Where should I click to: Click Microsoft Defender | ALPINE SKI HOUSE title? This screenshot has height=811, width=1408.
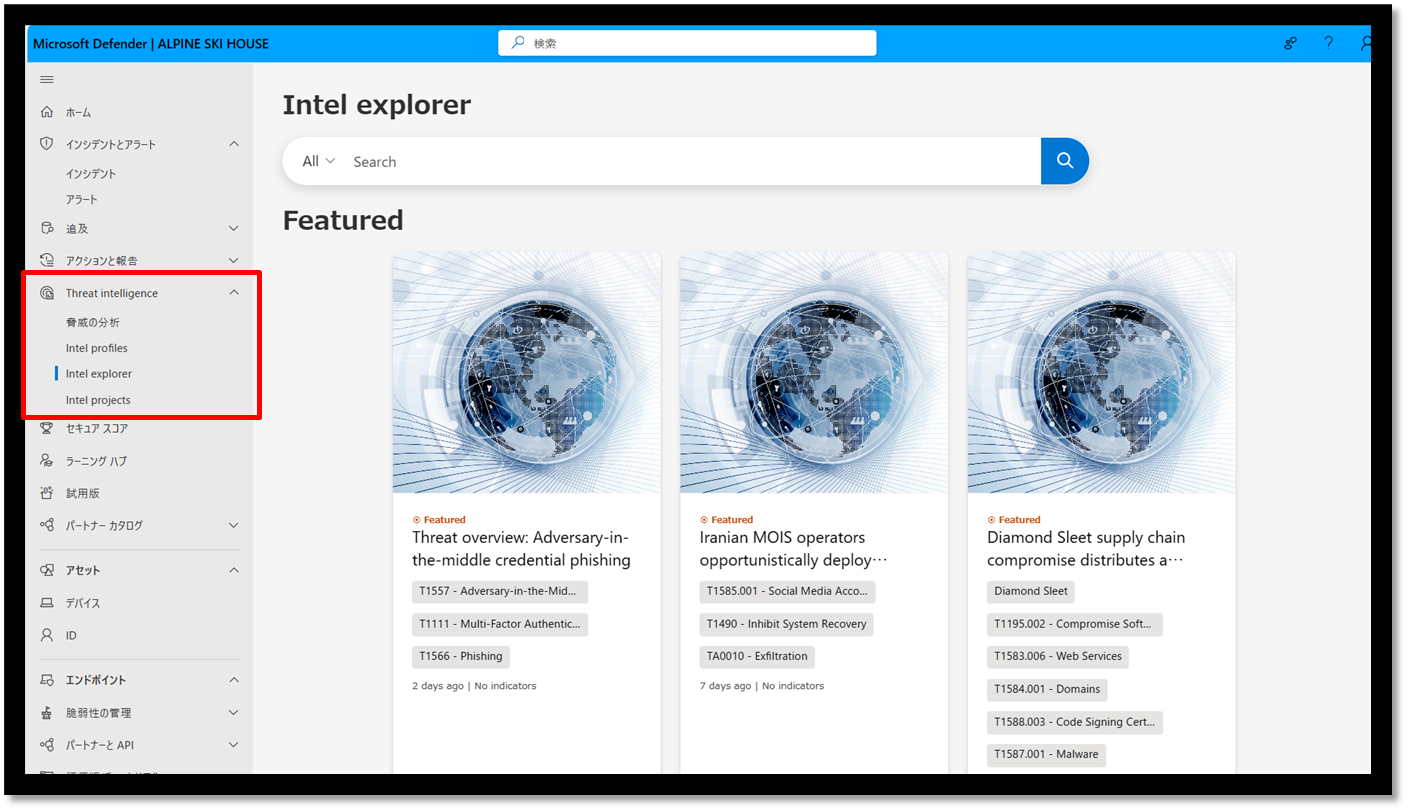pyautogui.click(x=151, y=44)
